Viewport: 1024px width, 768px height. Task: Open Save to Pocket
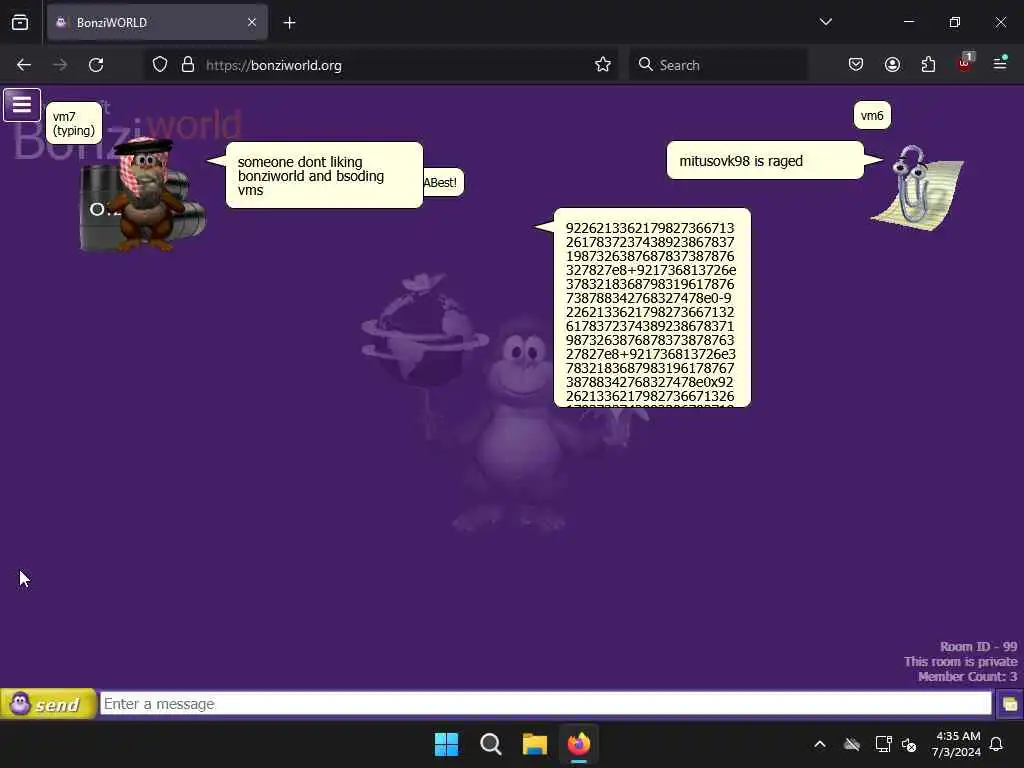tap(856, 65)
